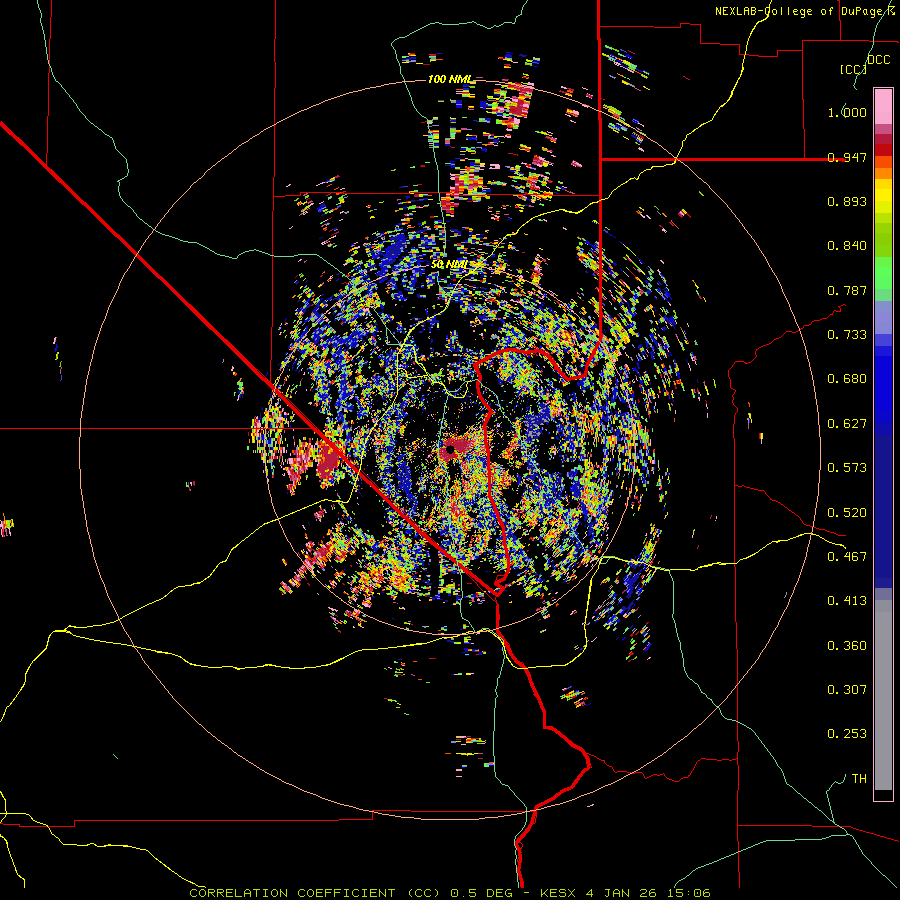Pick the pink swatch atop the color bar
The height and width of the screenshot is (900, 900).
tap(883, 106)
